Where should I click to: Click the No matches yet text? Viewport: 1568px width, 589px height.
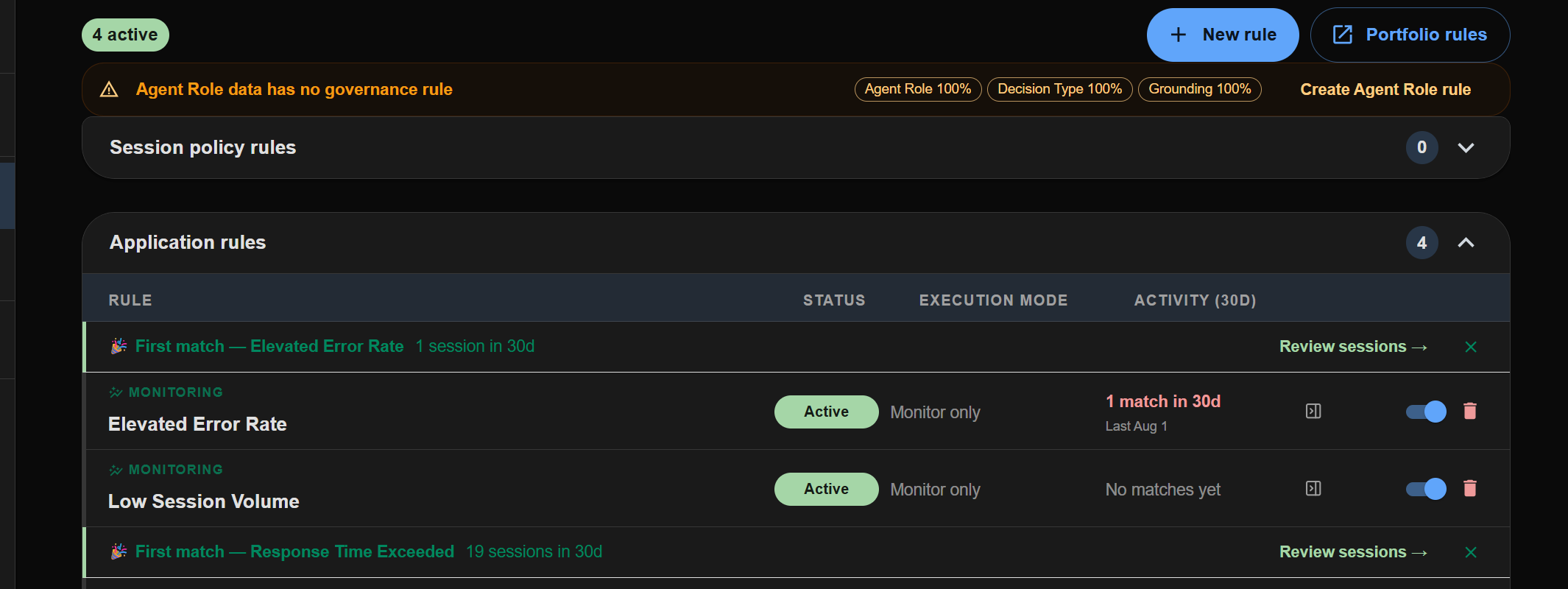click(x=1163, y=490)
